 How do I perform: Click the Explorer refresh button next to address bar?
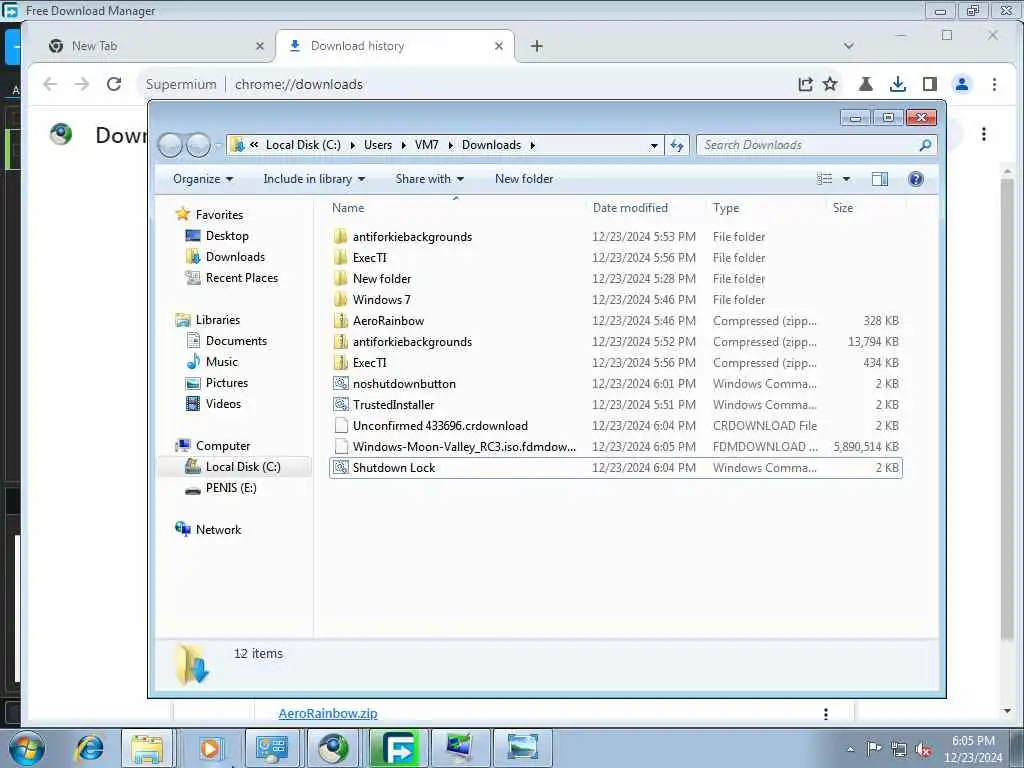coord(677,145)
